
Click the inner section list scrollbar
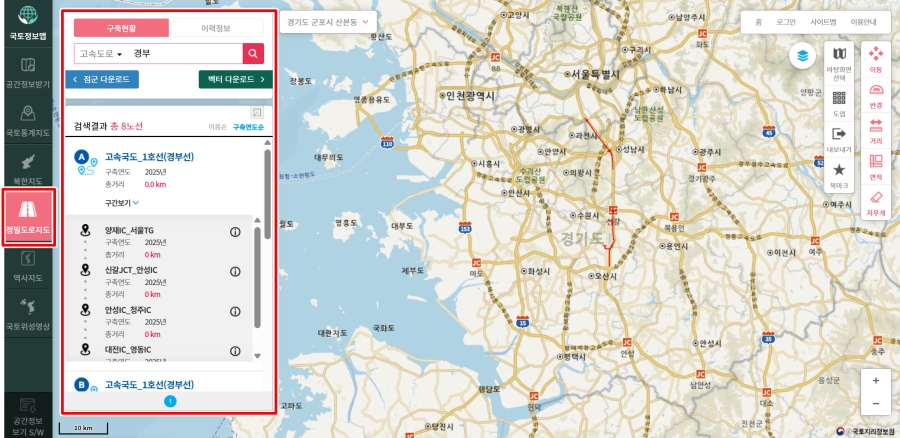pos(257,278)
